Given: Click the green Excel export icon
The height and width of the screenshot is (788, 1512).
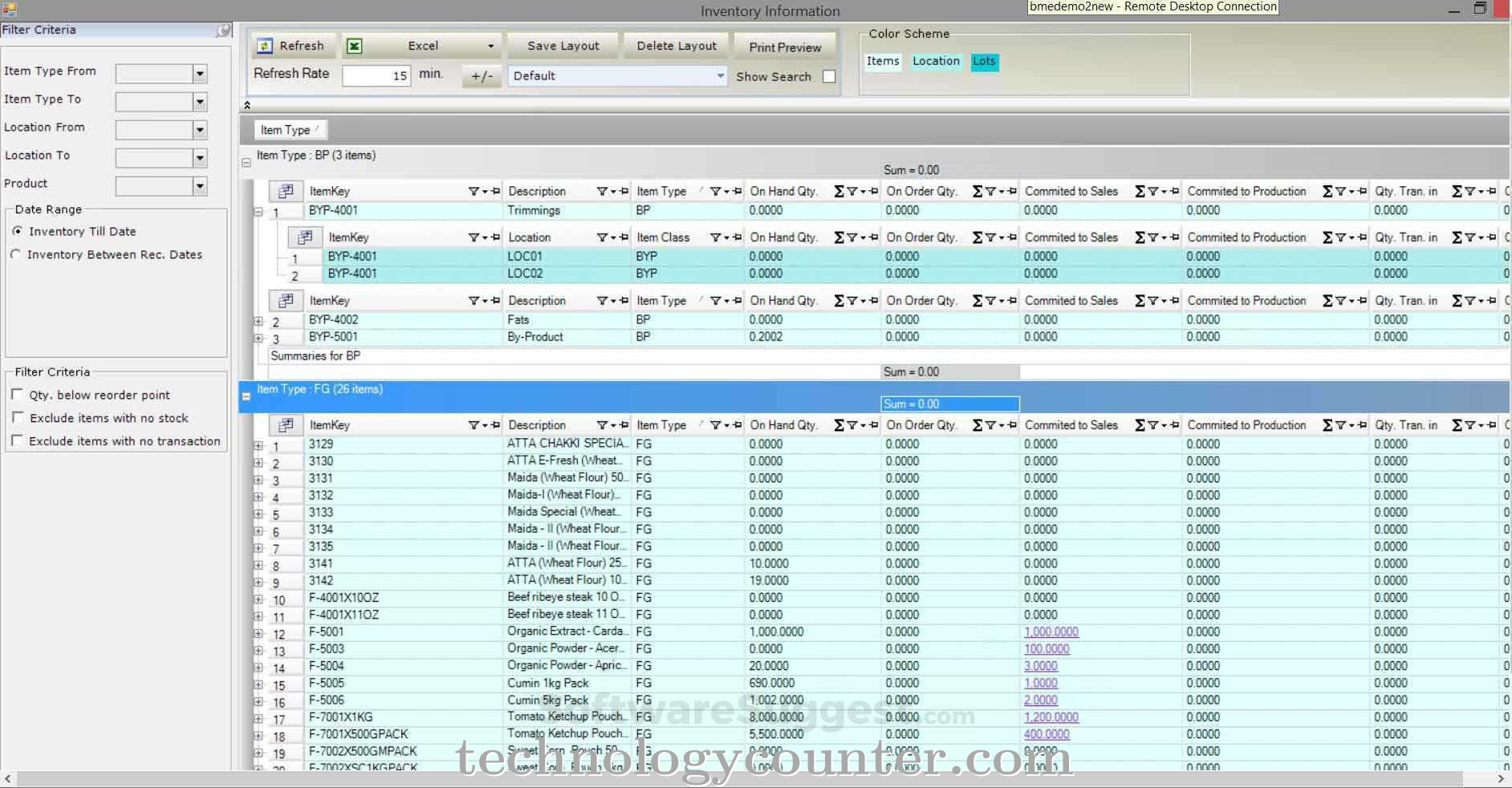Looking at the screenshot, I should [354, 47].
